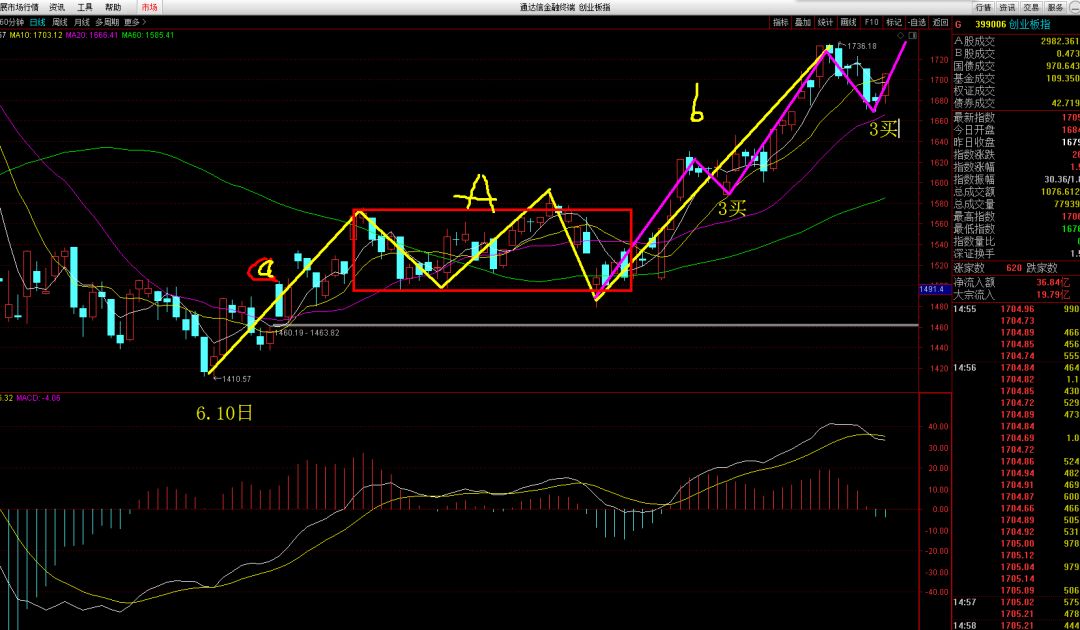Click the 1736.18 high price label
The height and width of the screenshot is (630, 1080).
point(862,46)
